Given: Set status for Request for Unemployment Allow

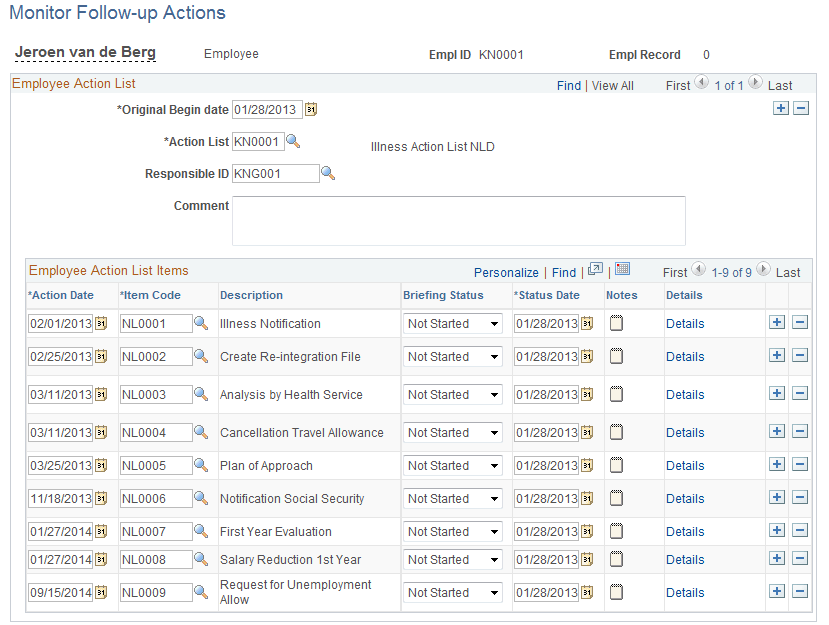Looking at the screenshot, I should click(x=452, y=592).
